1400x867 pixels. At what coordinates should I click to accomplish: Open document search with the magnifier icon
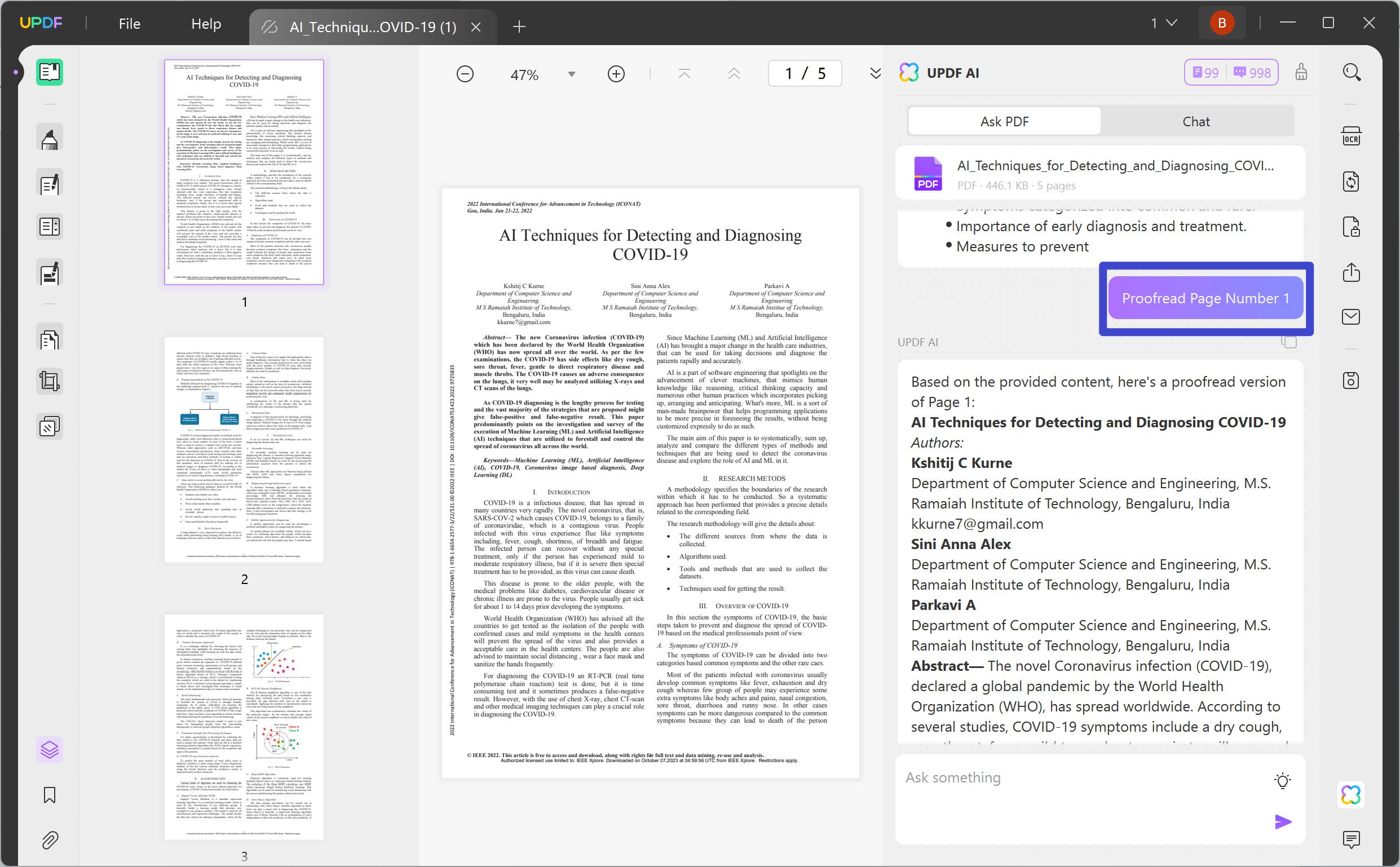pyautogui.click(x=1352, y=72)
